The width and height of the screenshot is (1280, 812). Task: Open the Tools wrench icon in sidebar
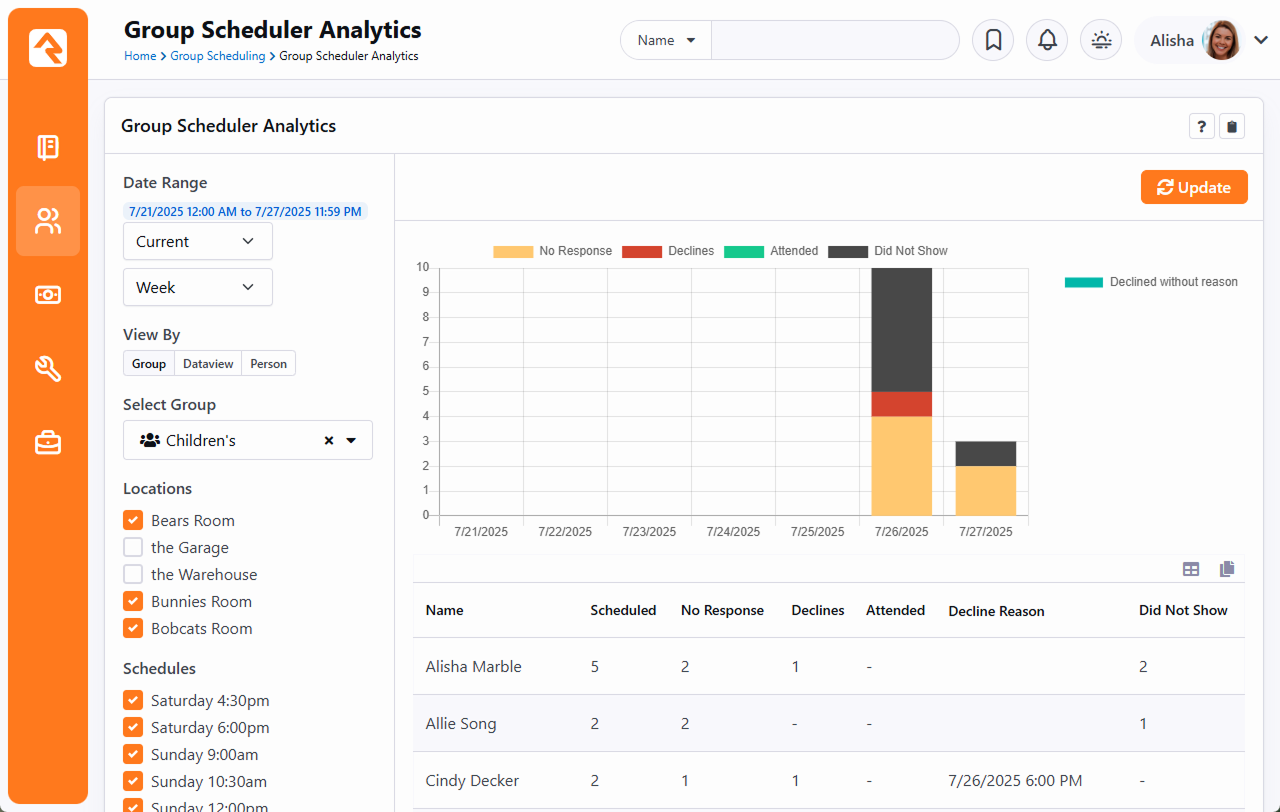click(48, 369)
